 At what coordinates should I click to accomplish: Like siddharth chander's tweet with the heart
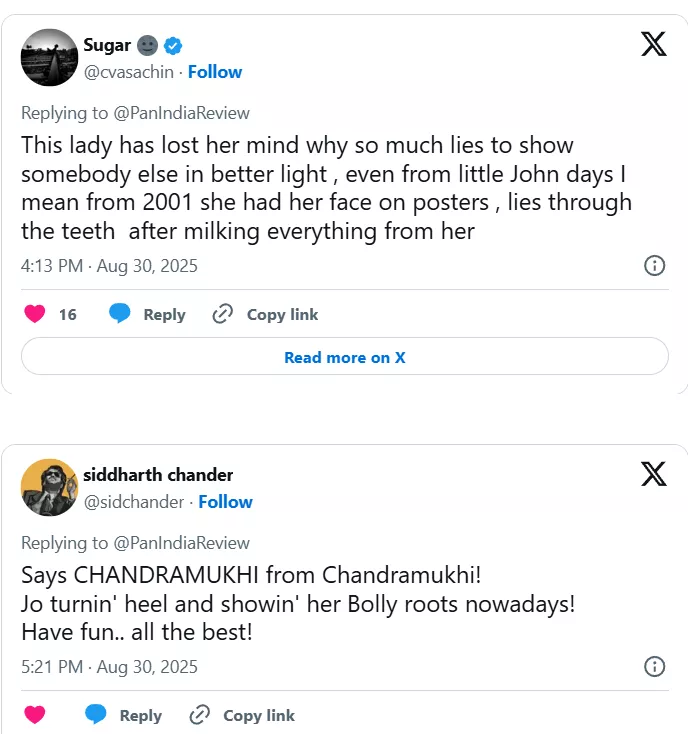pos(35,715)
